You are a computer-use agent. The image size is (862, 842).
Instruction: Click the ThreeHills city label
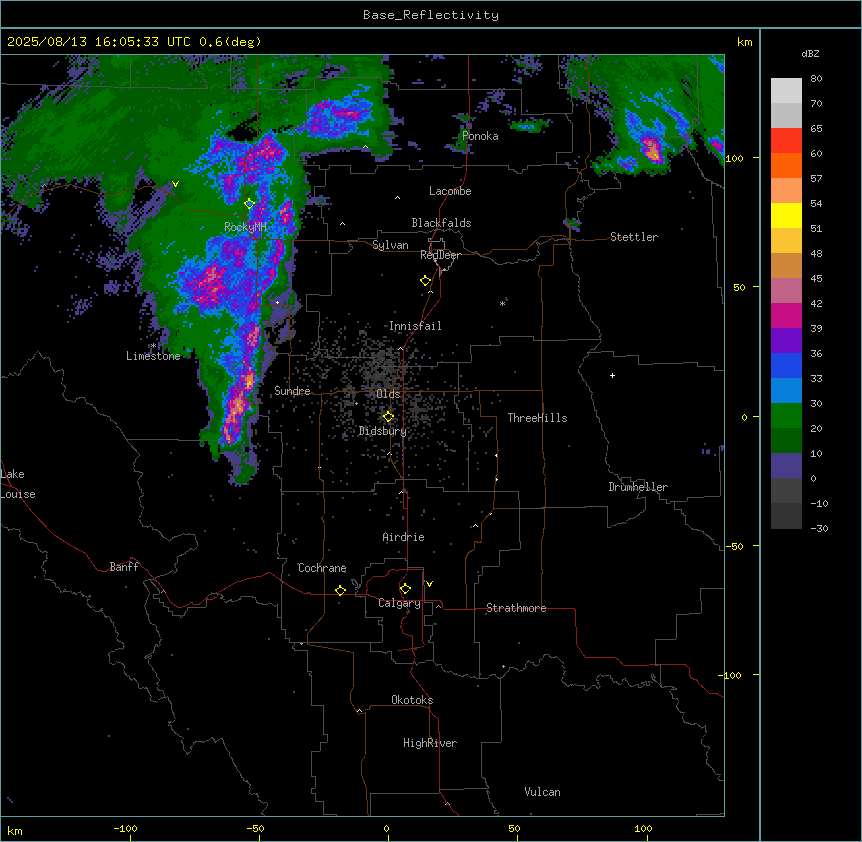[537, 418]
